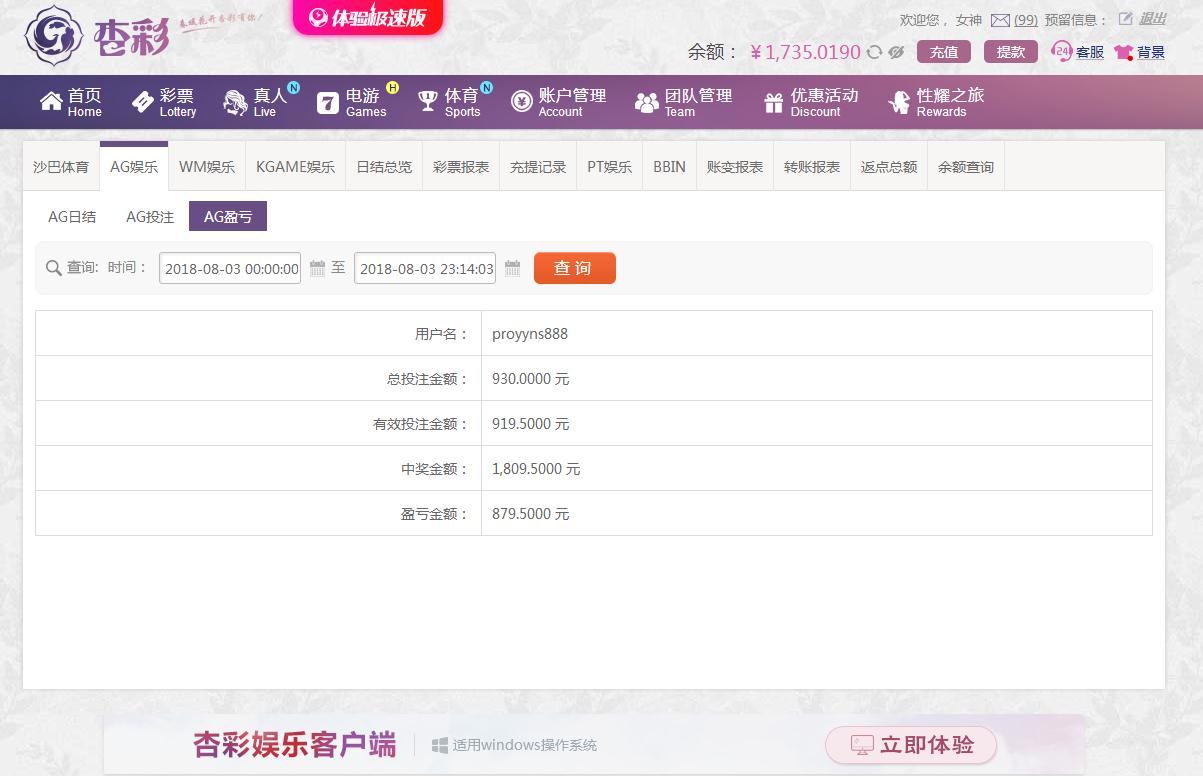Click the start date input field
Screen dimensions: 1203x776
[x=230, y=268]
